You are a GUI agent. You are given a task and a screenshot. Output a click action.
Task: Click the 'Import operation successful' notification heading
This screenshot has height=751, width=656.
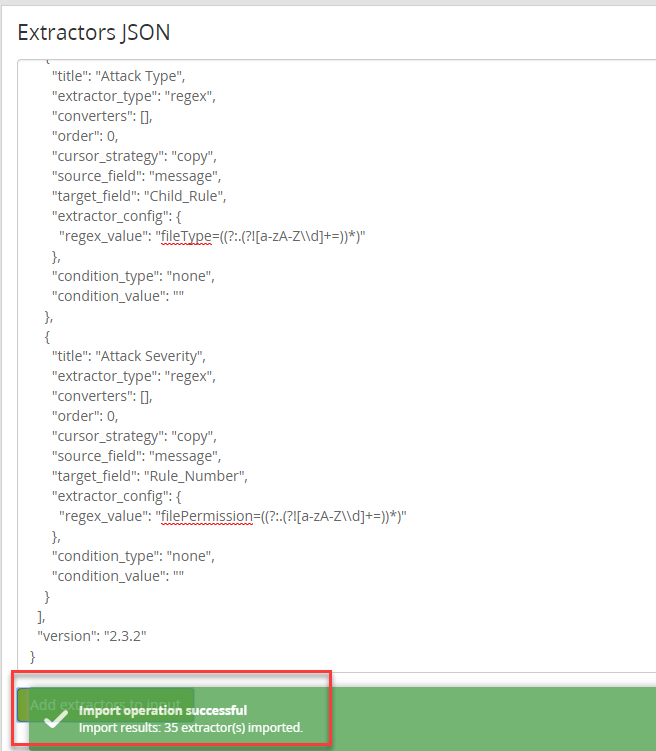(x=163, y=710)
